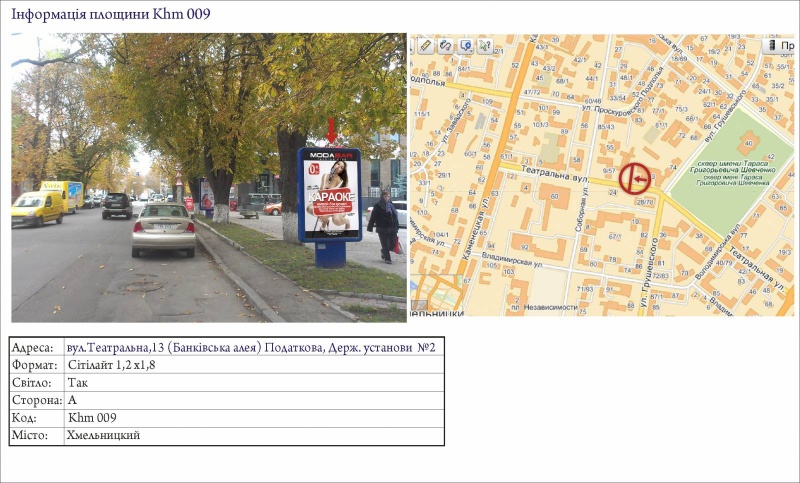
Task: Click the address cell вул.Театральна,13
Action: coord(250,347)
